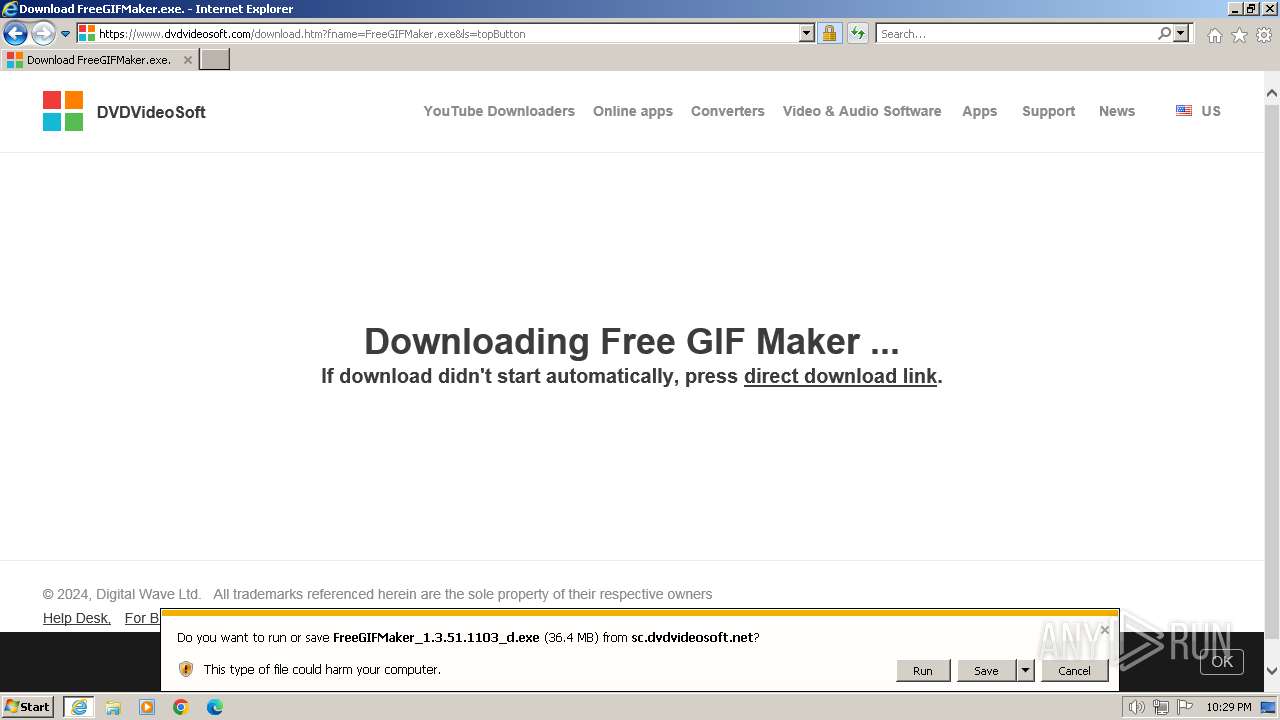
Task: Click Cancel in the download prompt
Action: (1075, 671)
